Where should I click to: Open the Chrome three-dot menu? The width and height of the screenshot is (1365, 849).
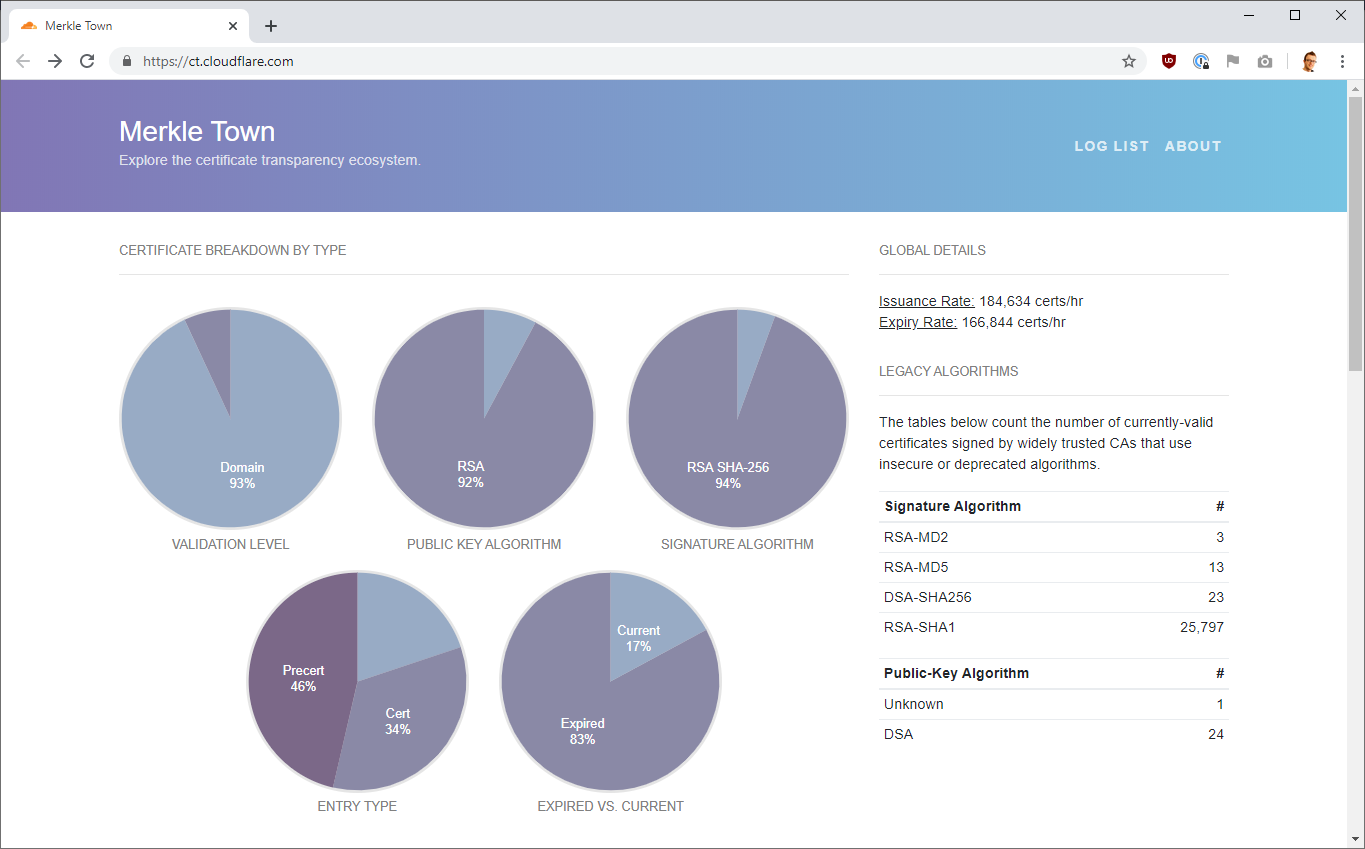[1342, 61]
